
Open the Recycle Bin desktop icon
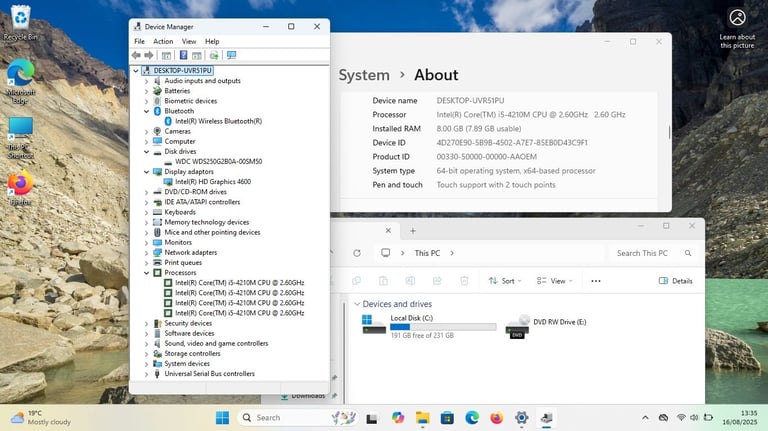(21, 23)
